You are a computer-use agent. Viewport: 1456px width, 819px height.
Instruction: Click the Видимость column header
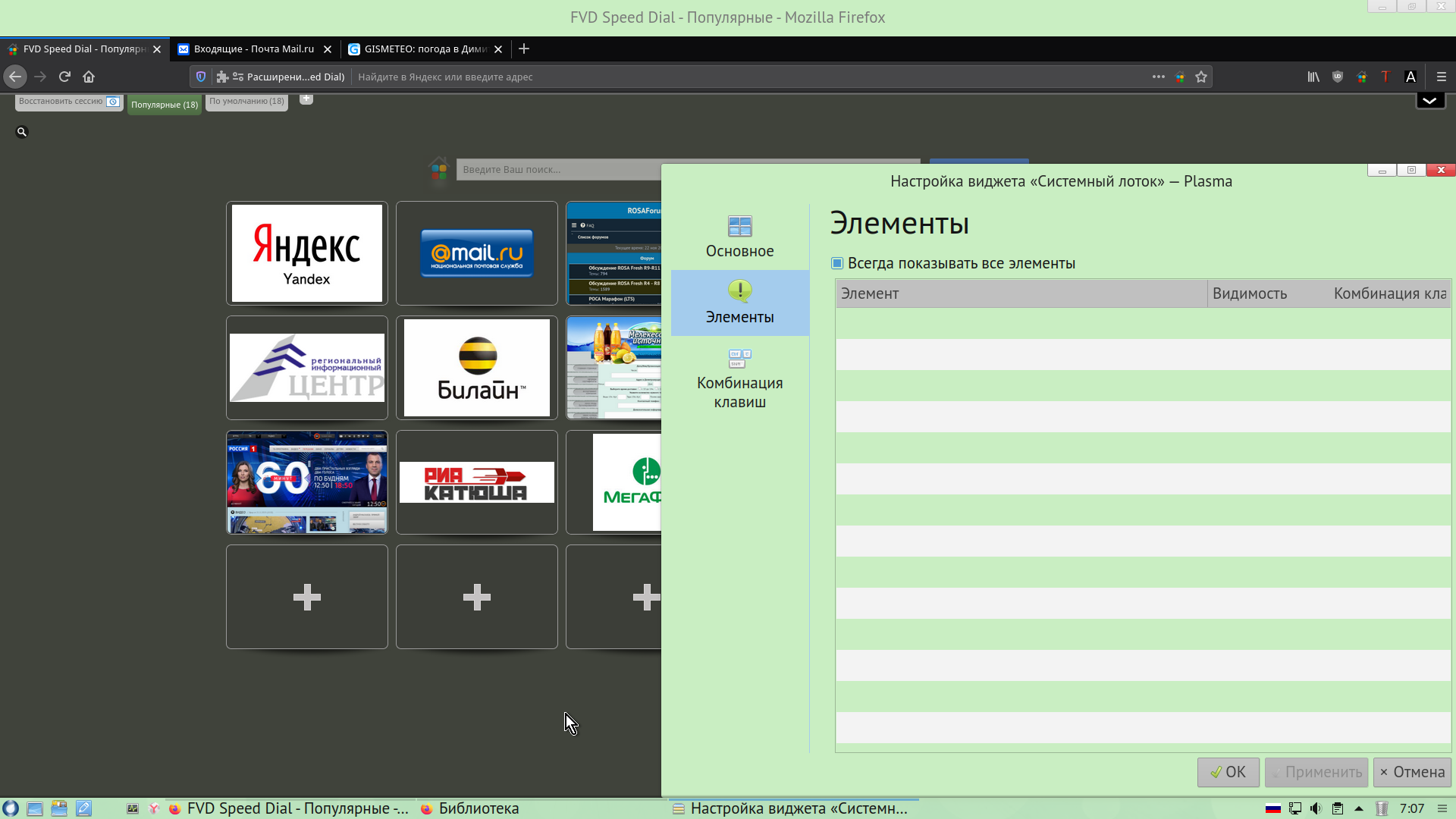pos(1249,293)
